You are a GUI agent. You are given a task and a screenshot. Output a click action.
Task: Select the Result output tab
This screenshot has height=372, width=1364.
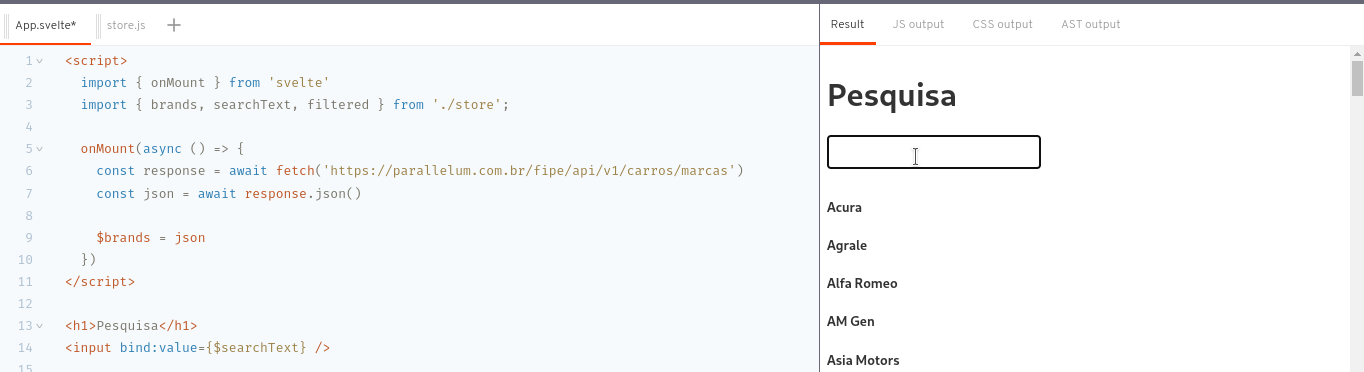point(847,24)
